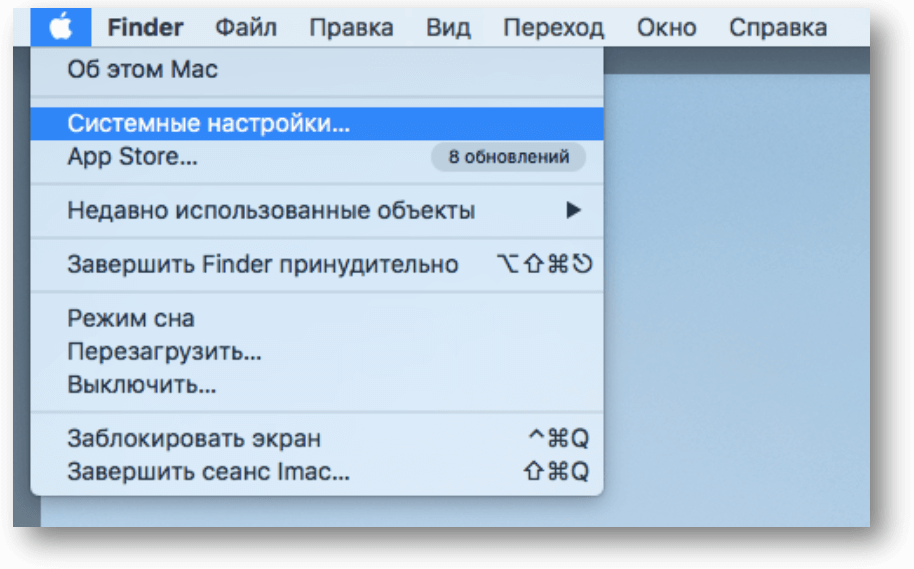Open the Вид menu
Image resolution: width=914 pixels, height=569 pixels.
tap(448, 27)
